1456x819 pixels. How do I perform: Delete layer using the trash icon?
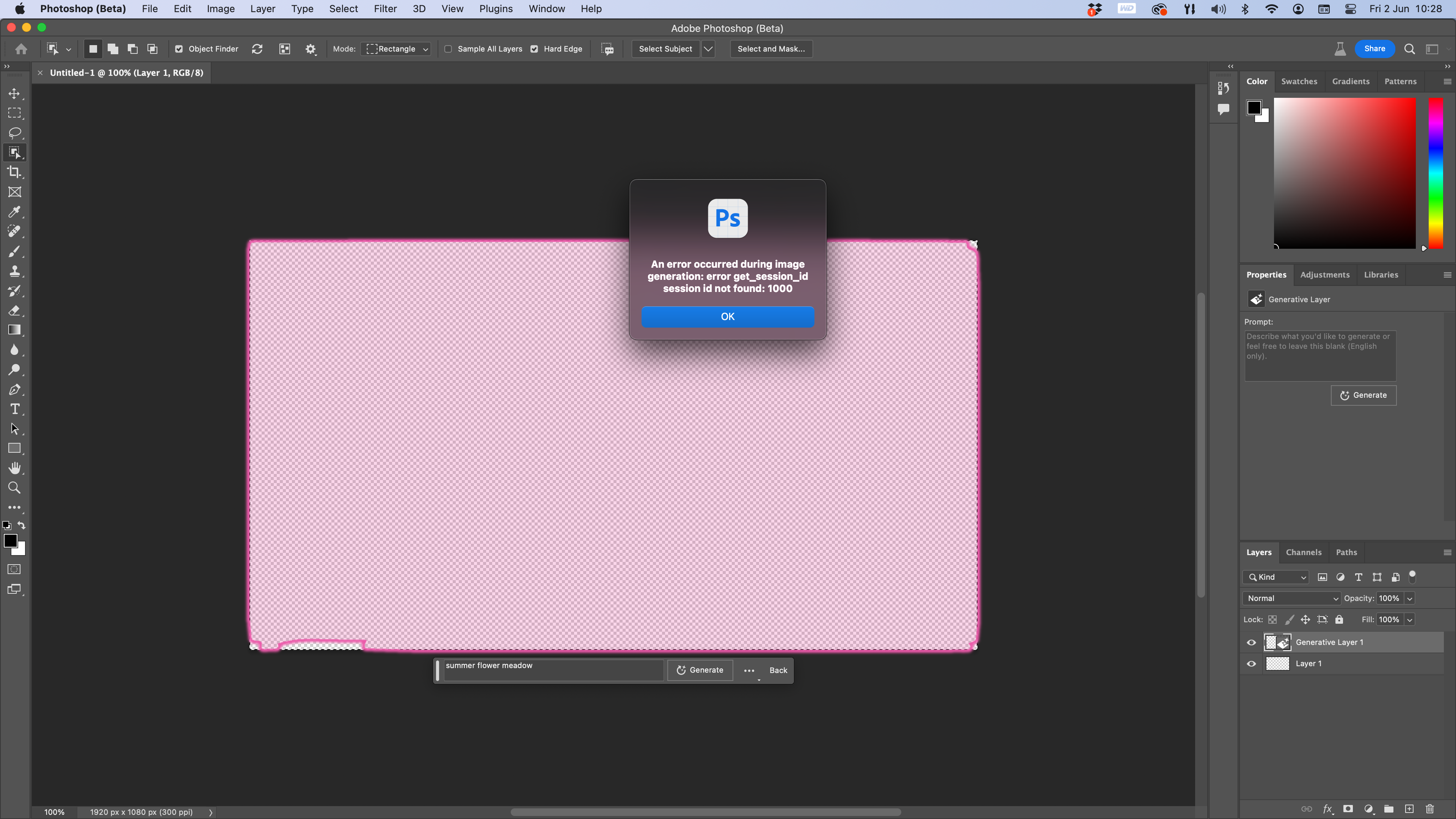point(1430,809)
